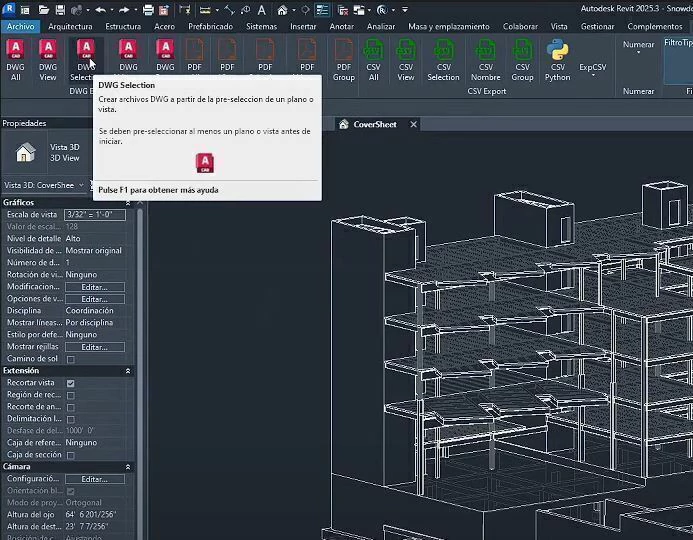Open the Switch Windows dropdown arrow
The image size is (693, 540).
click(x=369, y=10)
